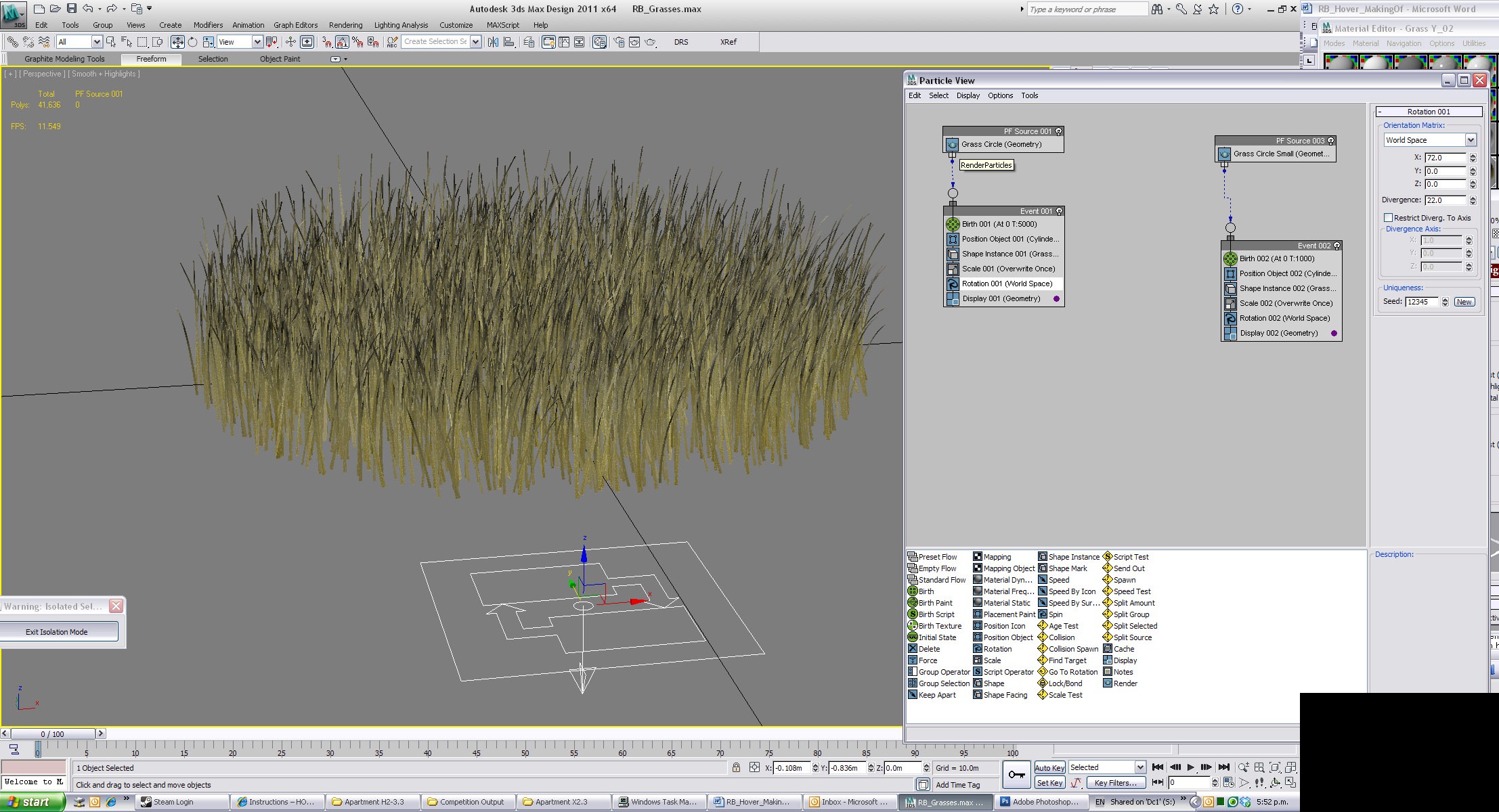This screenshot has height=812, width=1499.
Task: Click Exit Isolation Mode button
Action: point(57,632)
